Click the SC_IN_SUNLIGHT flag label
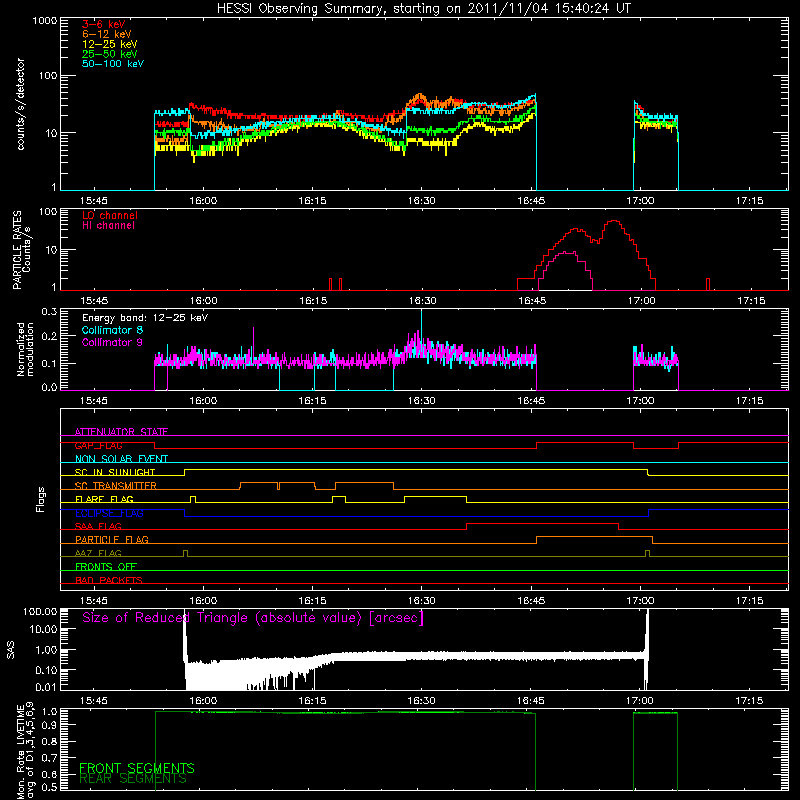Screen dimensions: 800x800 pyautogui.click(x=115, y=472)
